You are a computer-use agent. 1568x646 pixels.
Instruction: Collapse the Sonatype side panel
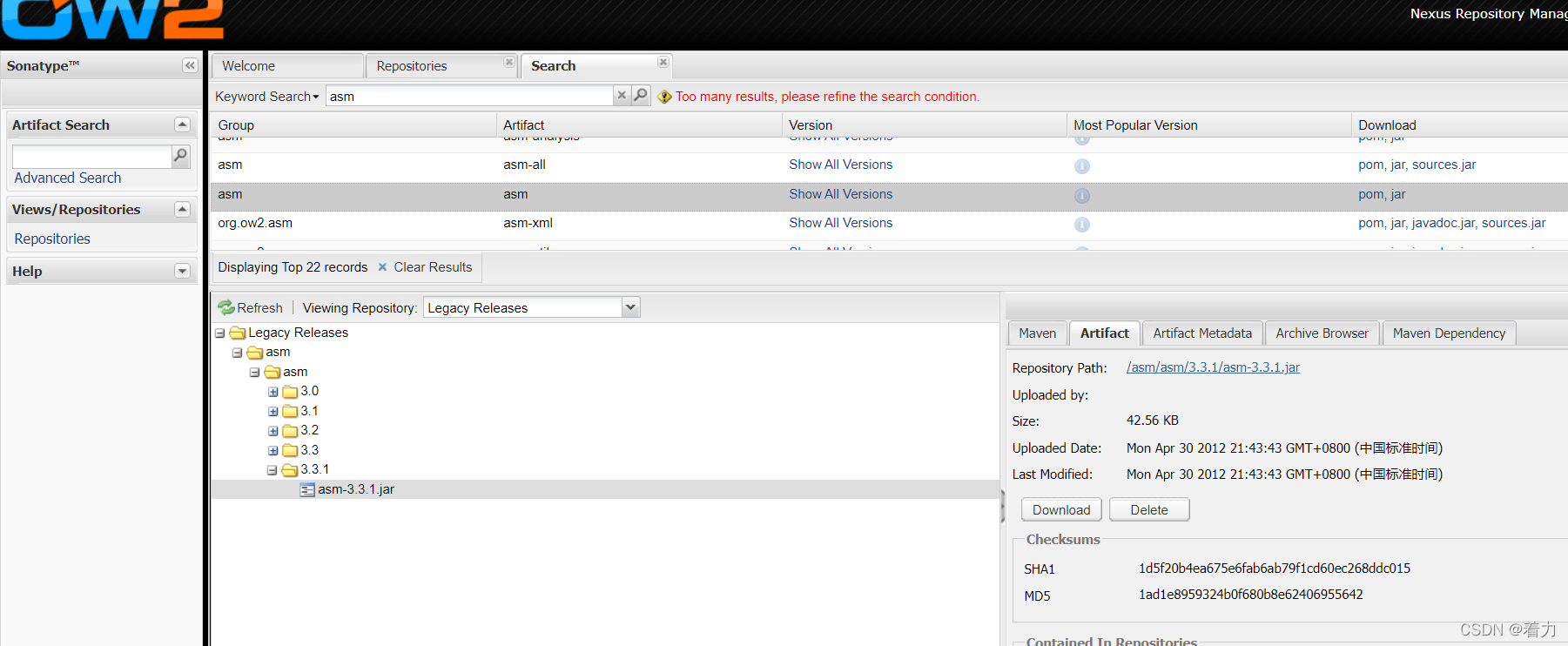[x=189, y=65]
